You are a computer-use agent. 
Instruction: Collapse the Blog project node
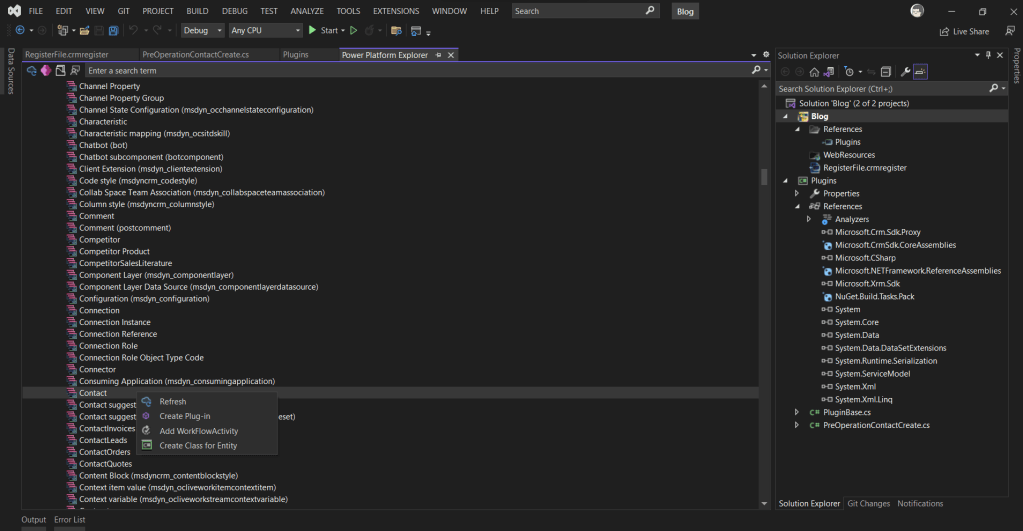pos(786,116)
